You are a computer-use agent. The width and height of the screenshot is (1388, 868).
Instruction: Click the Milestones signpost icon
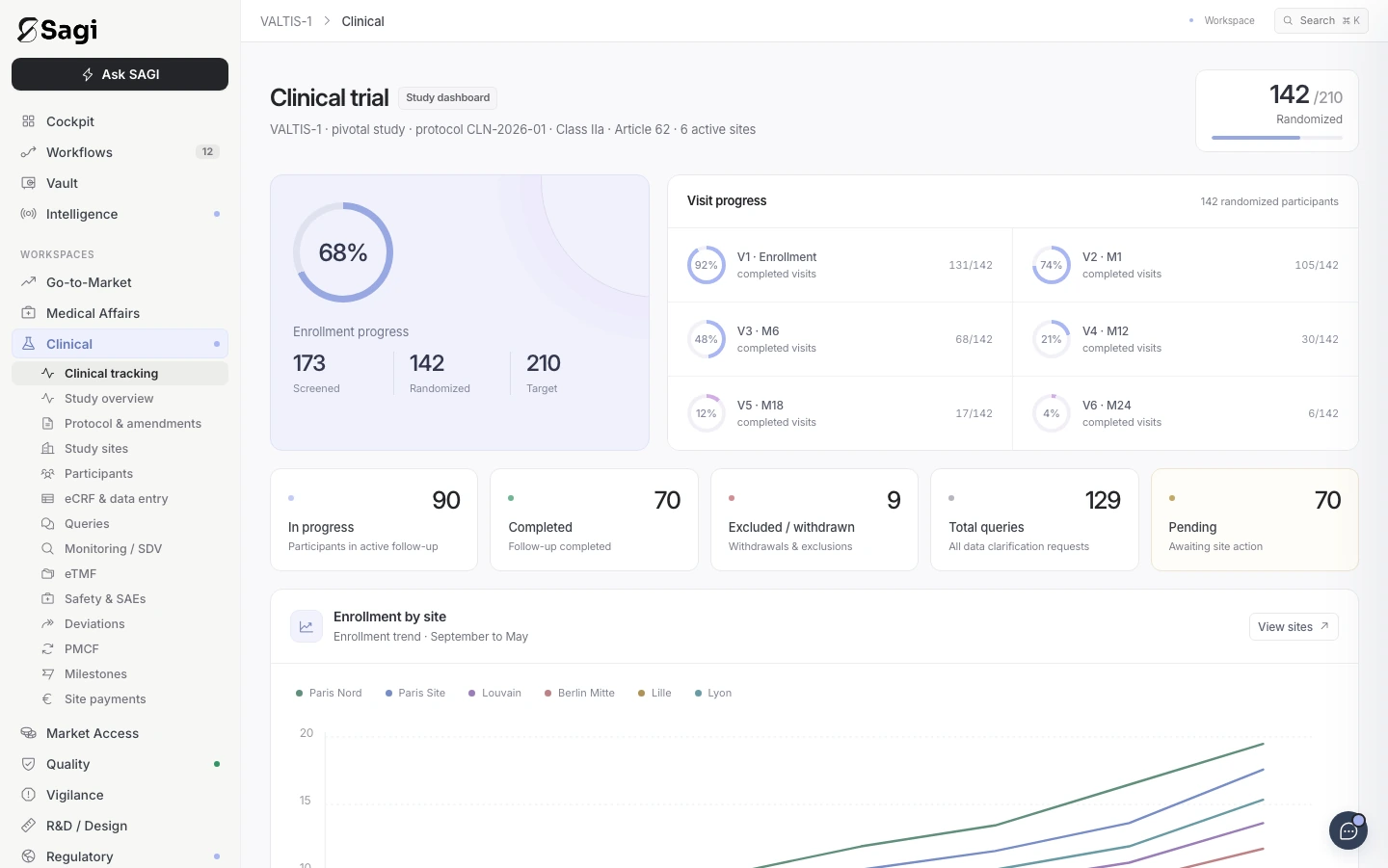click(x=47, y=673)
